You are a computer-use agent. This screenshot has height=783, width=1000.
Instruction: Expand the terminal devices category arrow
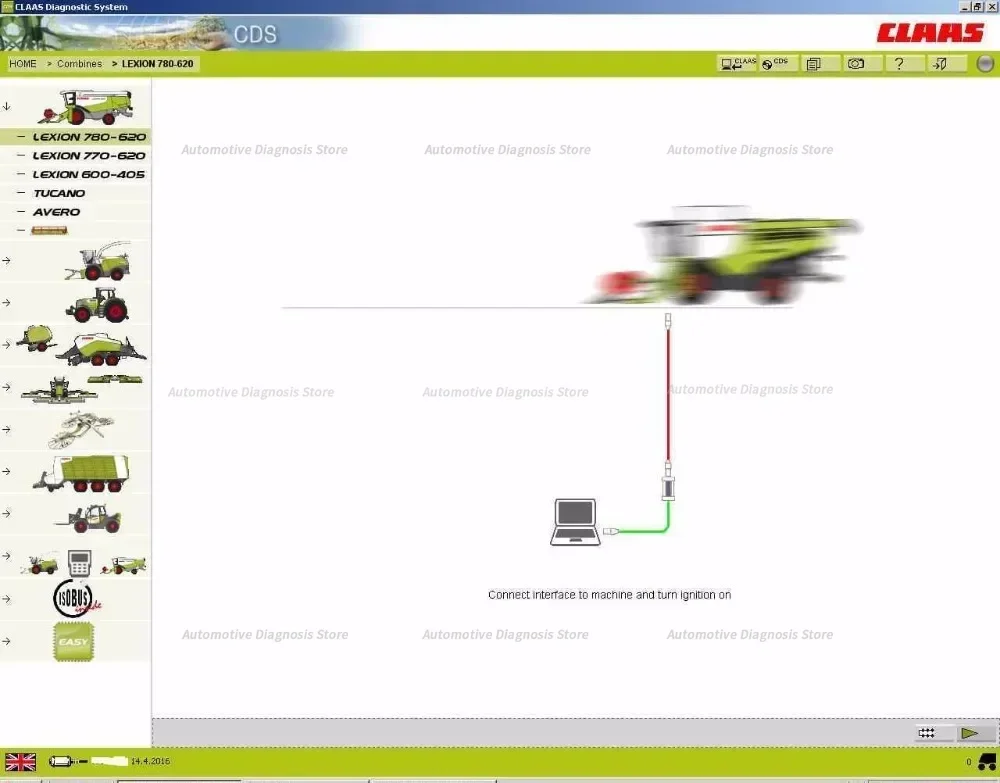tap(6, 556)
